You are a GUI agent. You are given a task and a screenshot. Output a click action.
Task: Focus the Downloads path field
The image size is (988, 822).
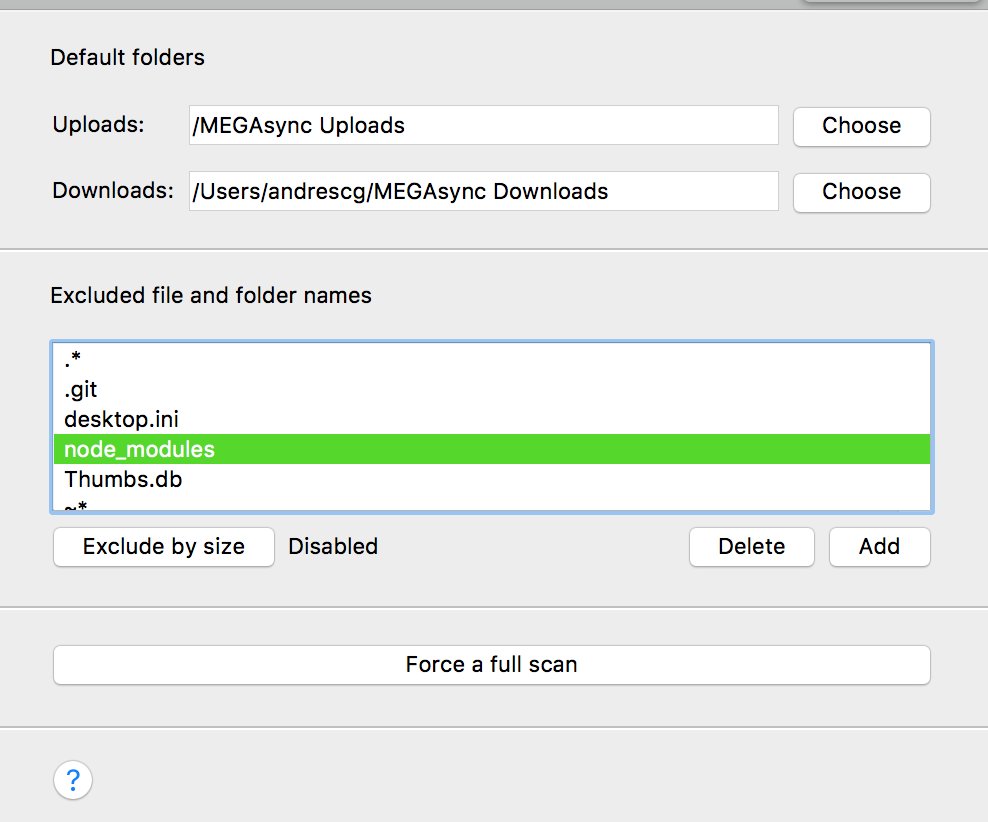coord(483,191)
